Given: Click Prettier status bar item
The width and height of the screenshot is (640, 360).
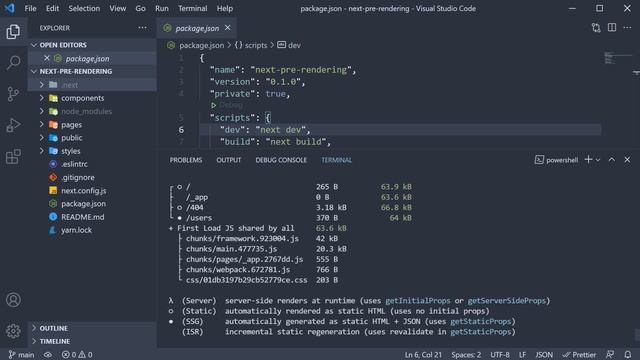Looking at the screenshot, I should [579, 355].
